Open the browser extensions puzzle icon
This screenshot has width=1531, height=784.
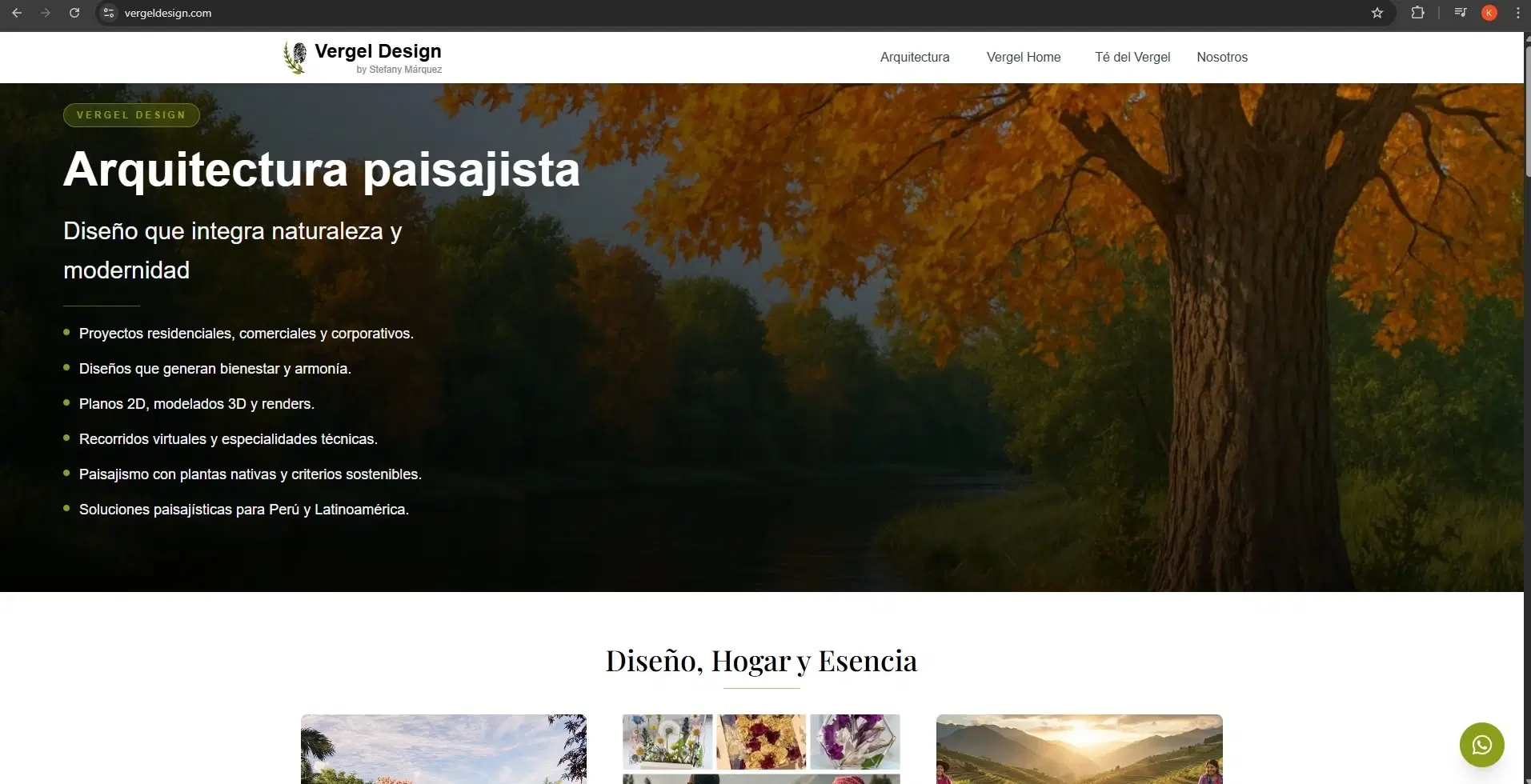(x=1417, y=13)
